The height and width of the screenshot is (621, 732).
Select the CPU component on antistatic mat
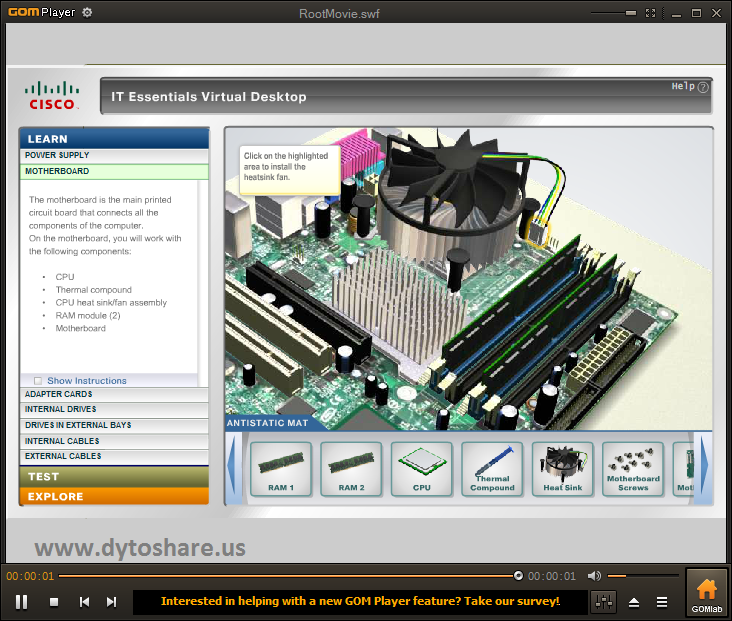421,469
